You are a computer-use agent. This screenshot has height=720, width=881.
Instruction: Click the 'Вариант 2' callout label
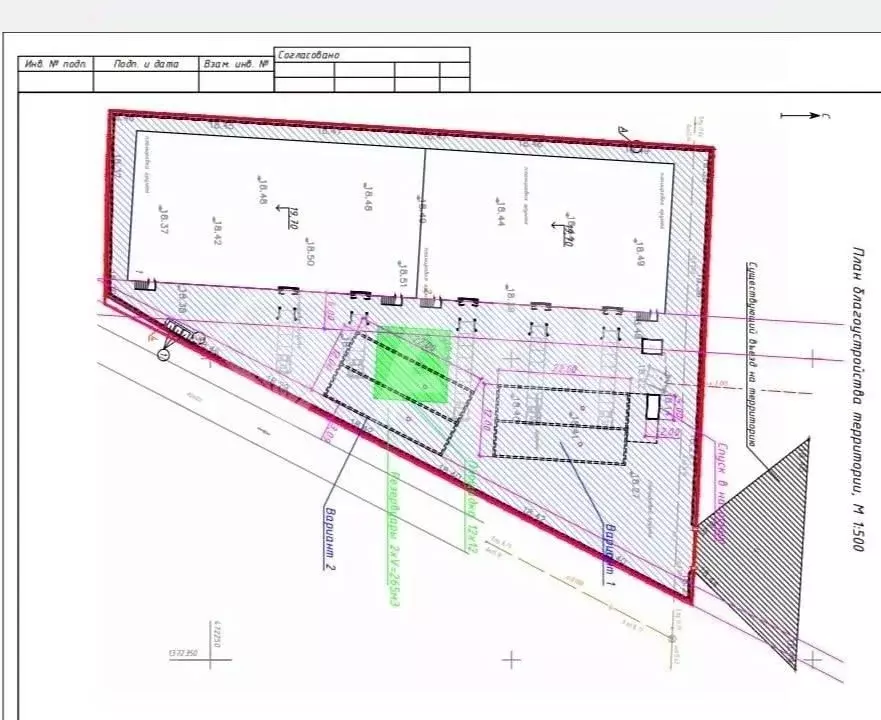330,539
